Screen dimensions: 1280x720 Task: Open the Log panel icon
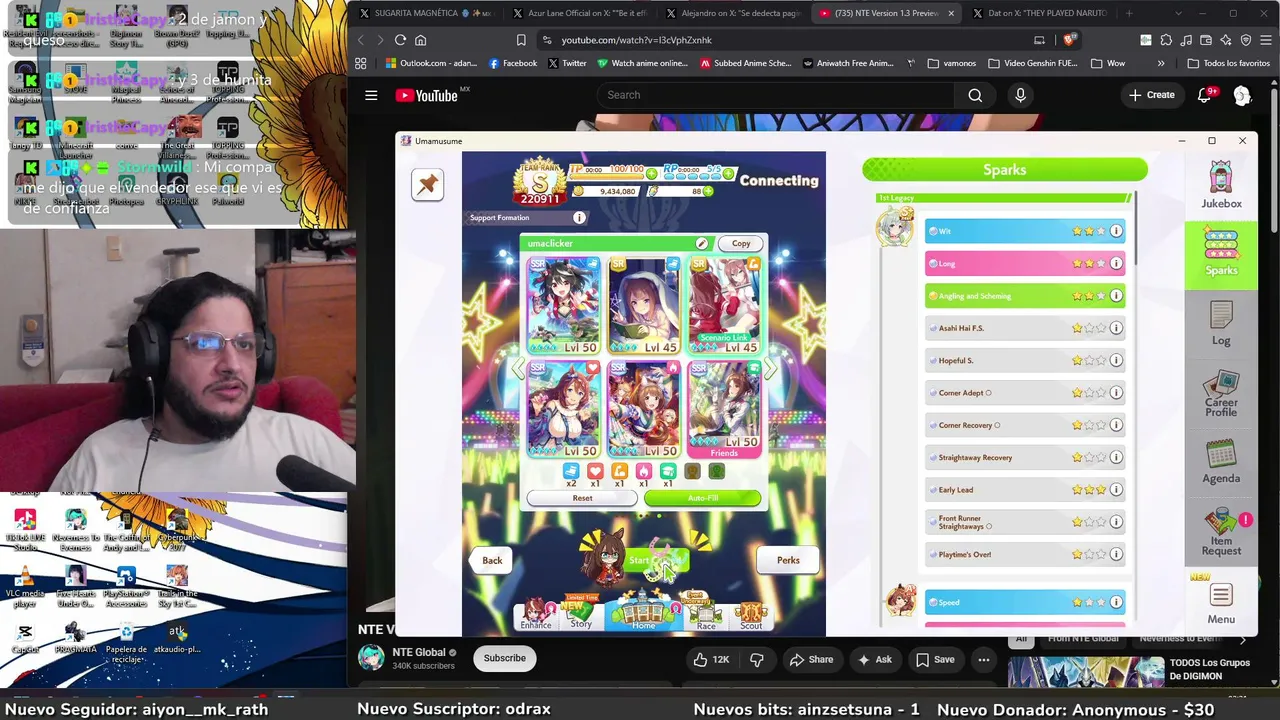(x=1221, y=323)
